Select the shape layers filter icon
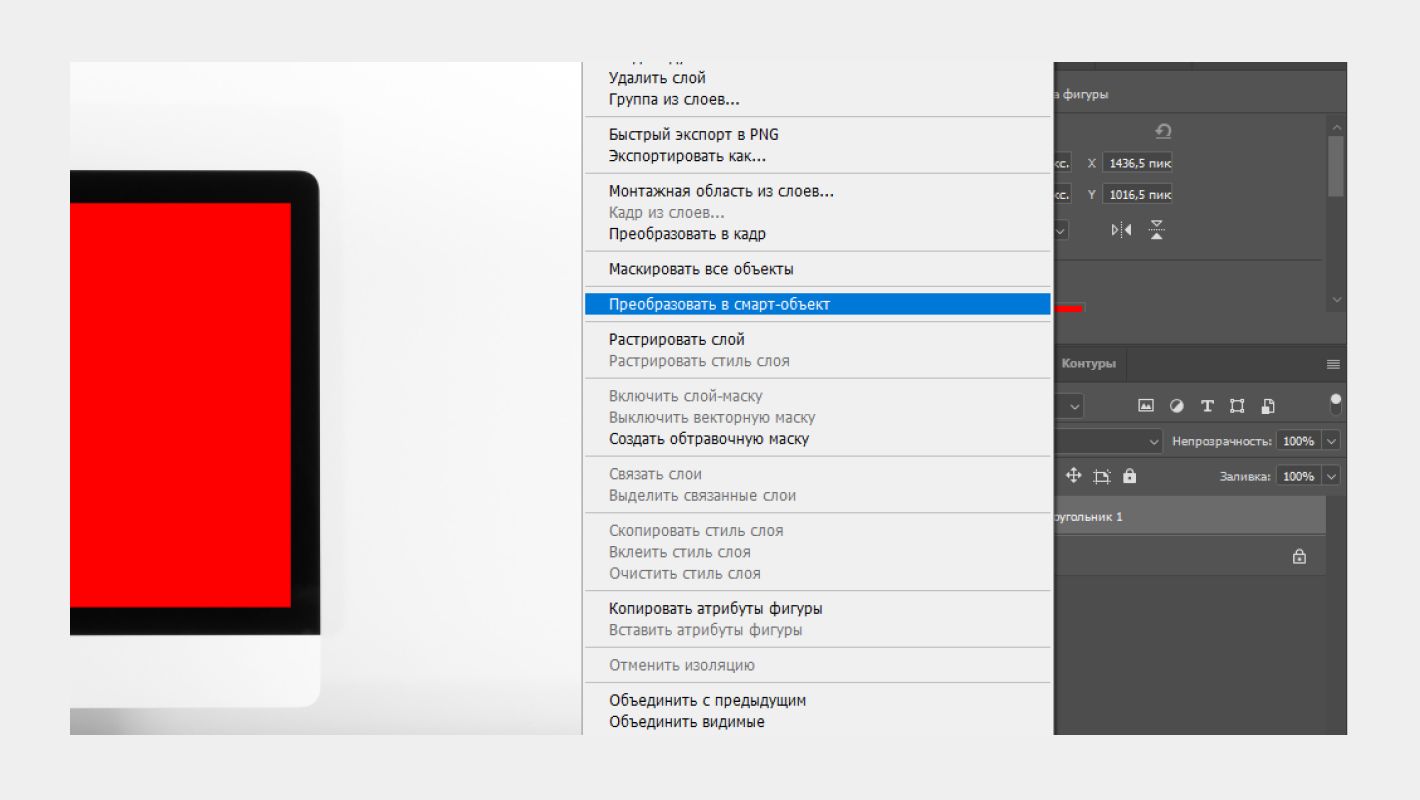 pos(1239,406)
